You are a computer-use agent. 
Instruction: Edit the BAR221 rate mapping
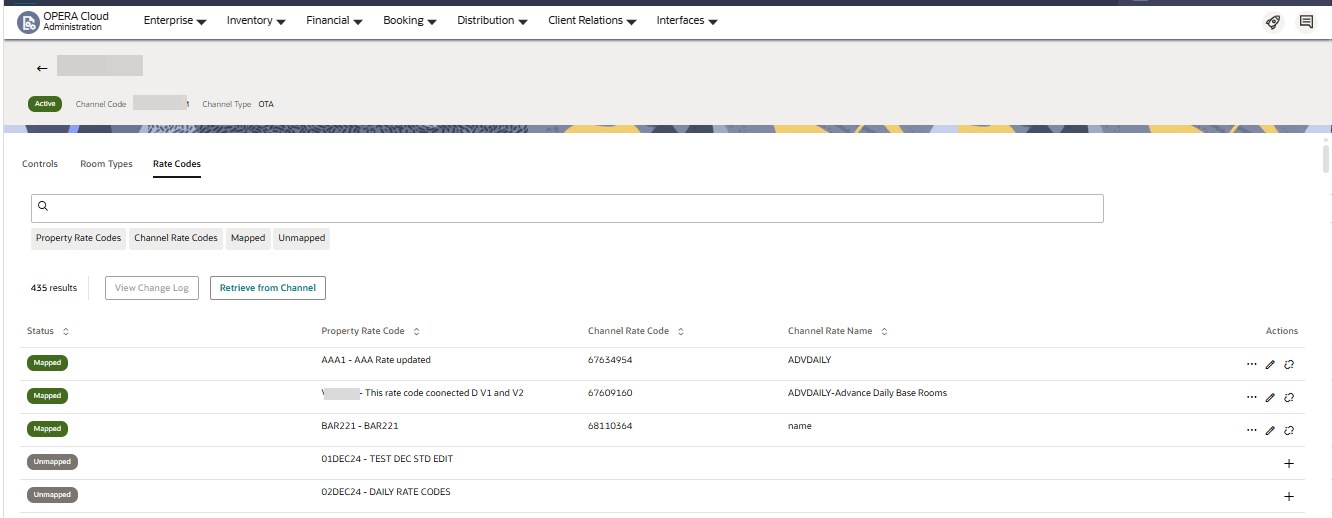pyautogui.click(x=1270, y=431)
